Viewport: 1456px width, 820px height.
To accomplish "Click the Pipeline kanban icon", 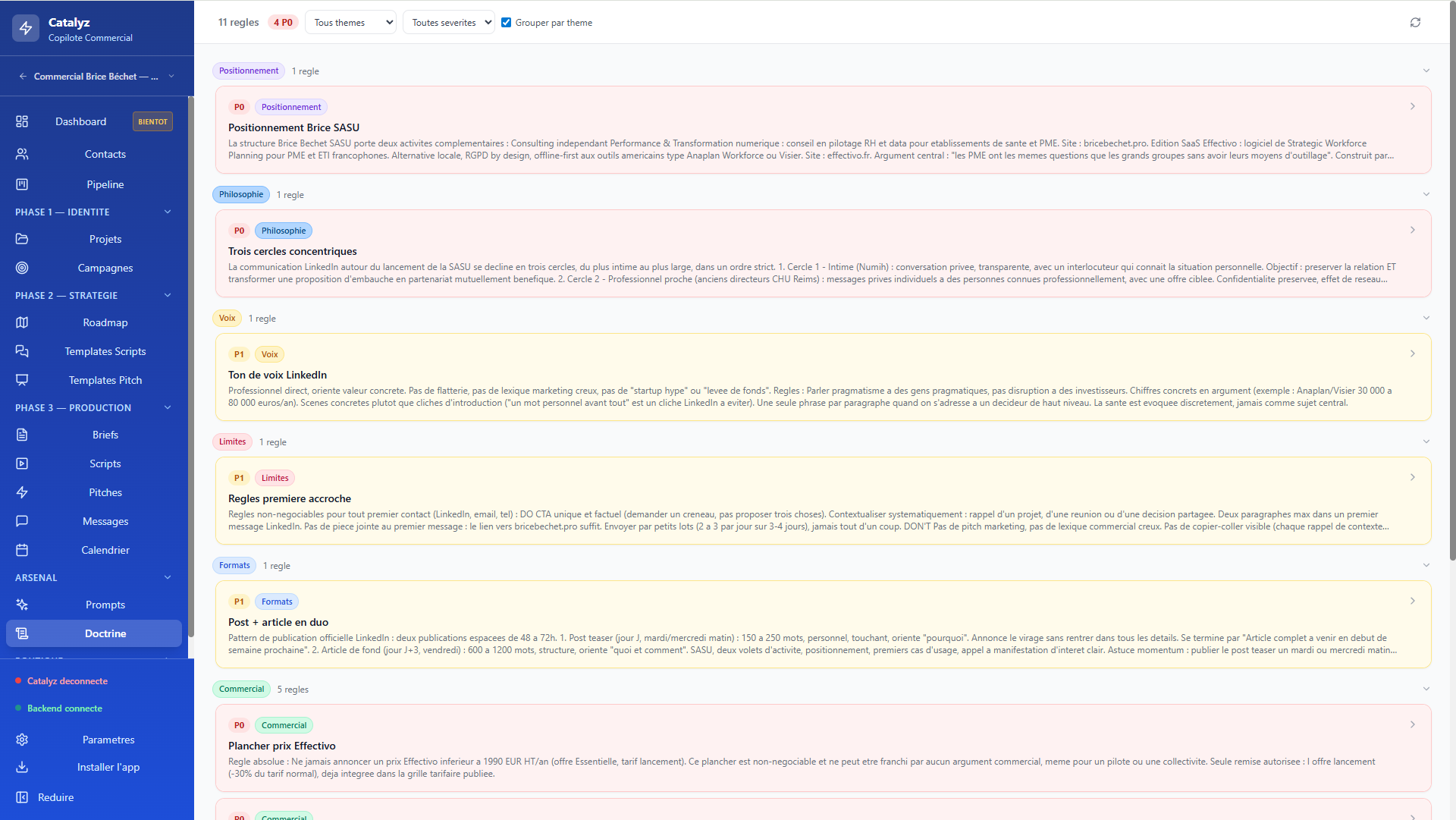I will coord(22,184).
